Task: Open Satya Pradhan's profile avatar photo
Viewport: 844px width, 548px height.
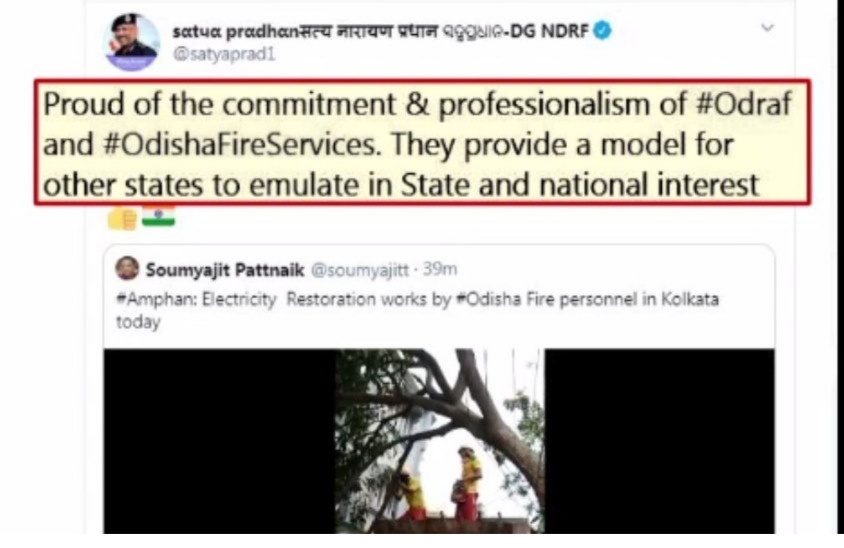Action: tap(132, 42)
